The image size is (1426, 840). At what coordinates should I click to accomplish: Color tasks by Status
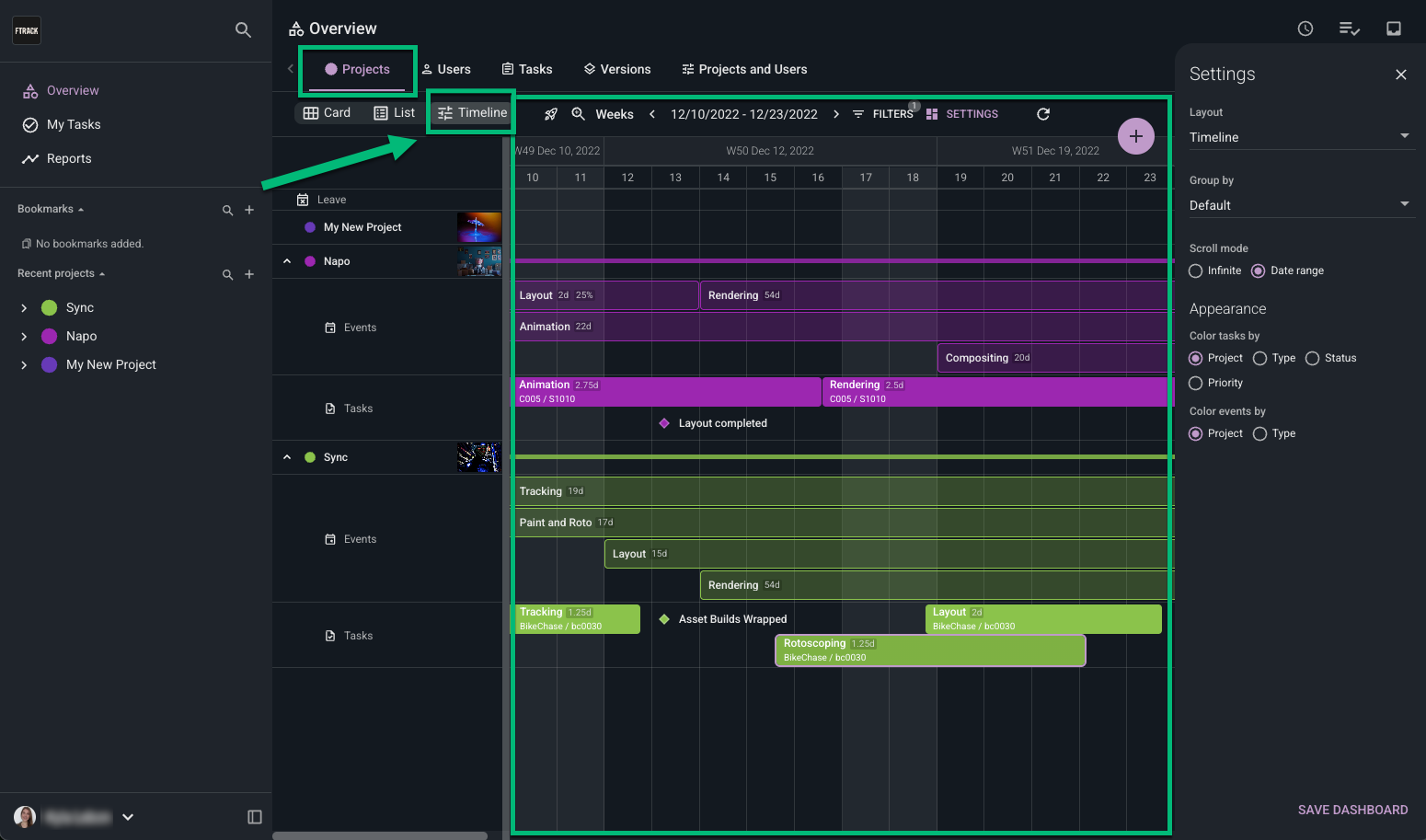[x=1313, y=358]
